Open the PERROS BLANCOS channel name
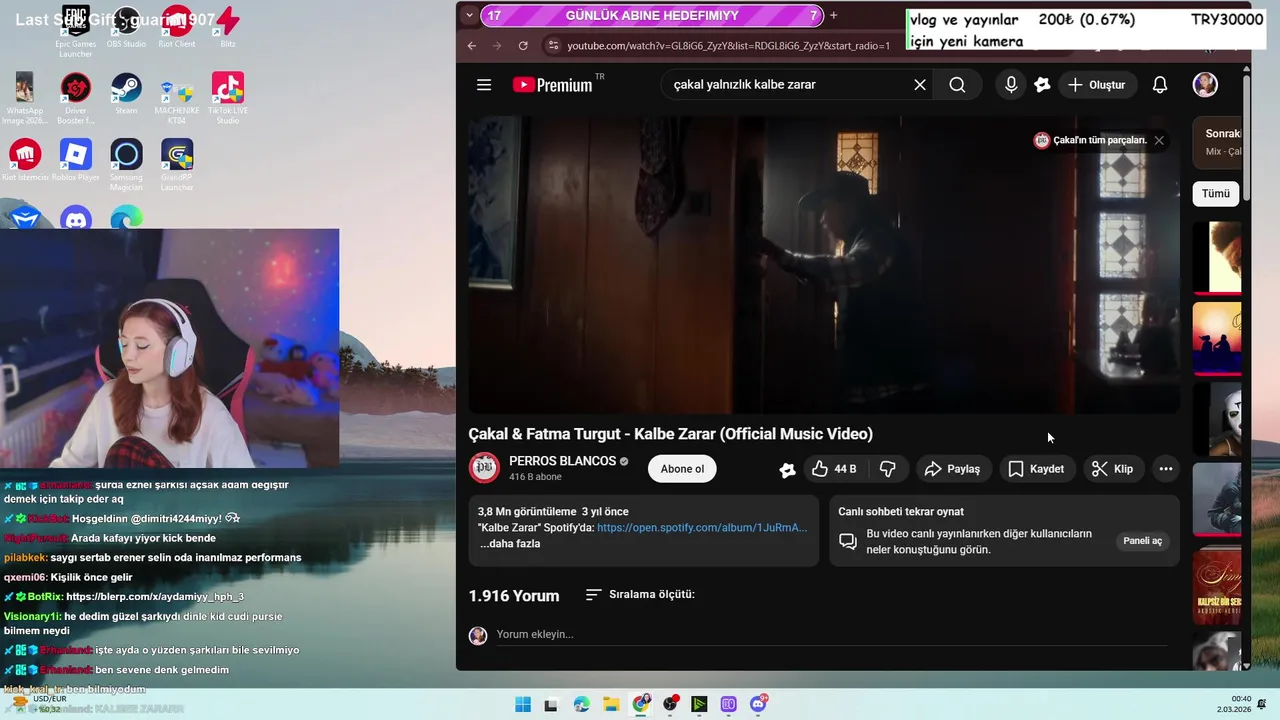 click(x=562, y=461)
